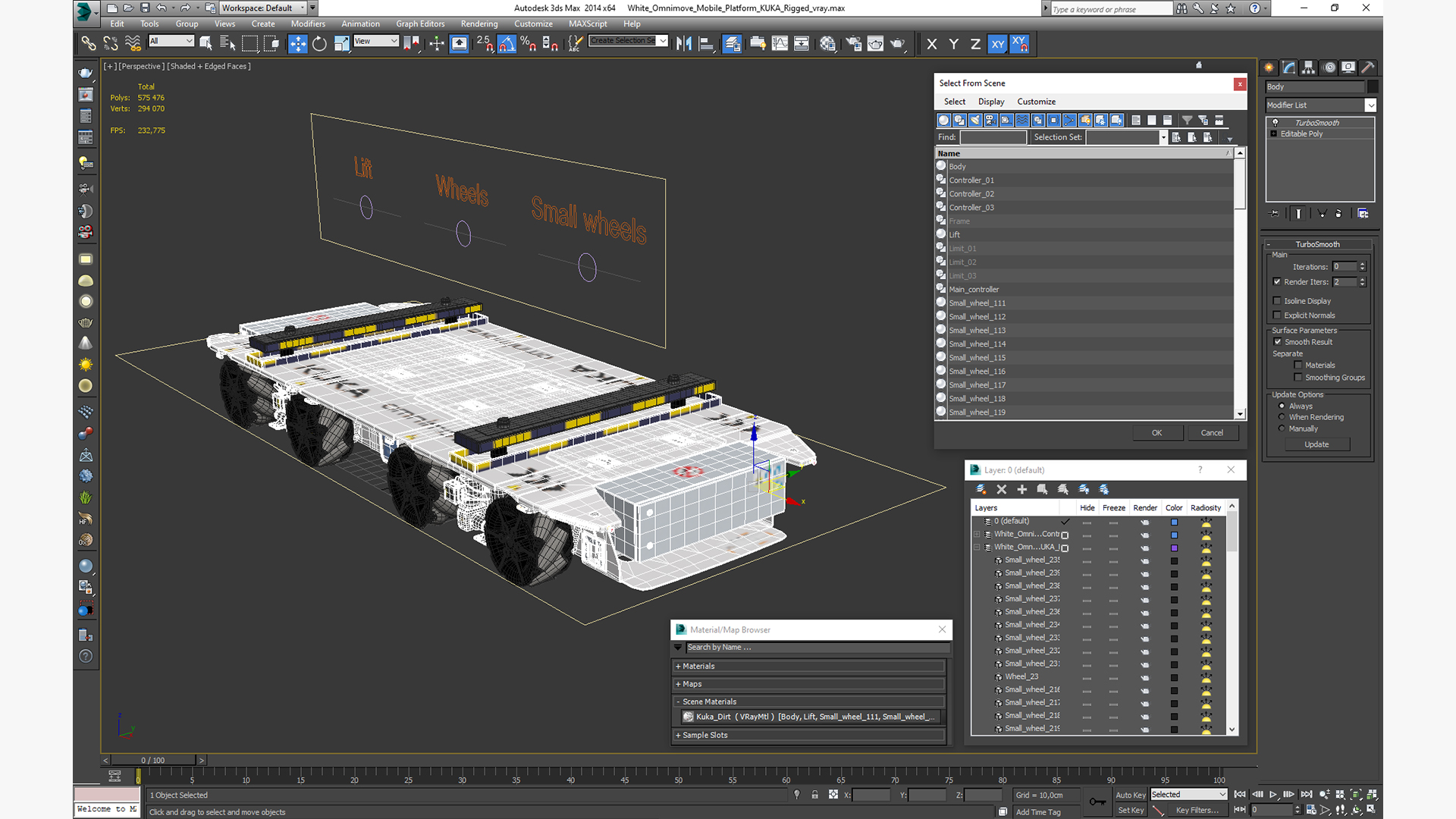
Task: Enable Separate by Smoothing Groups checkbox
Action: coord(1298,378)
